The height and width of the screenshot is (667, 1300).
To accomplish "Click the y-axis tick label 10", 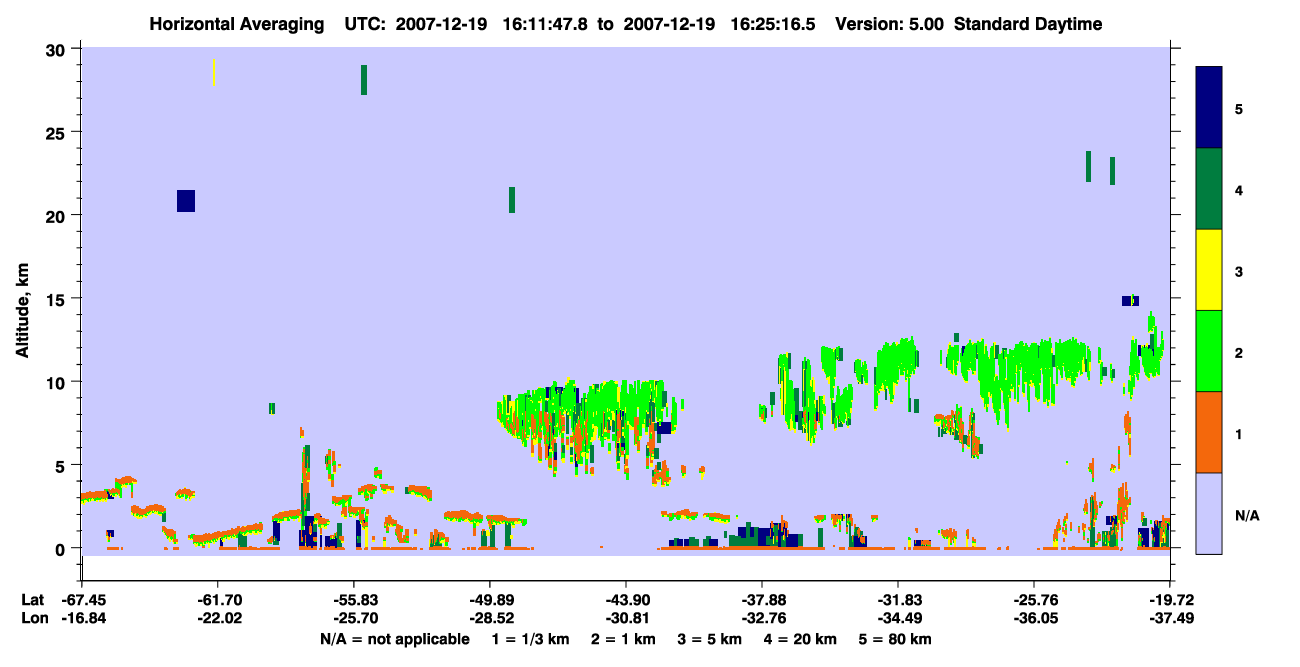I will (x=58, y=382).
